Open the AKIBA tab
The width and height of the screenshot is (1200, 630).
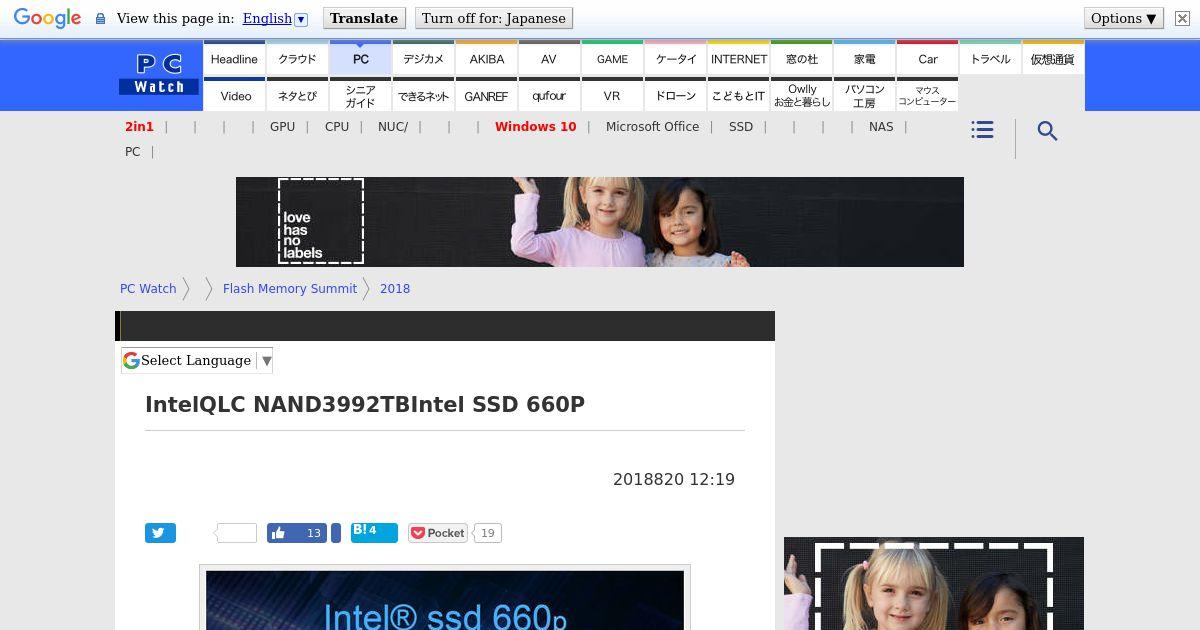(487, 59)
